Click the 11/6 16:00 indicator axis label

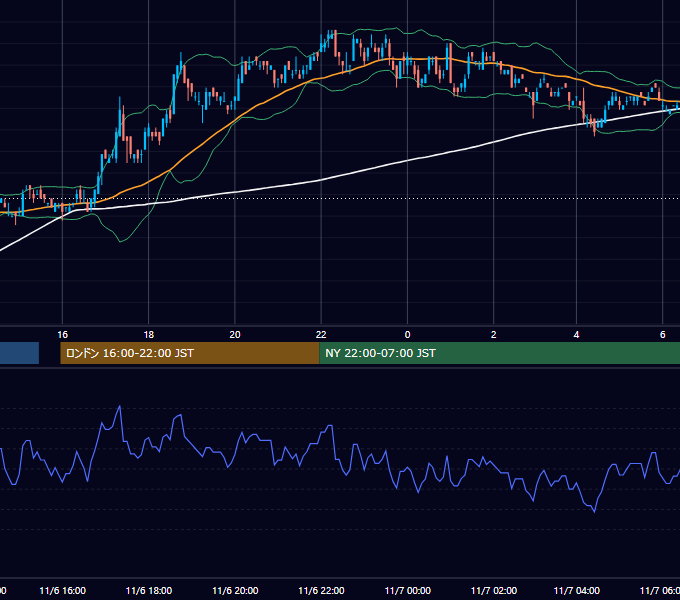[x=62, y=591]
